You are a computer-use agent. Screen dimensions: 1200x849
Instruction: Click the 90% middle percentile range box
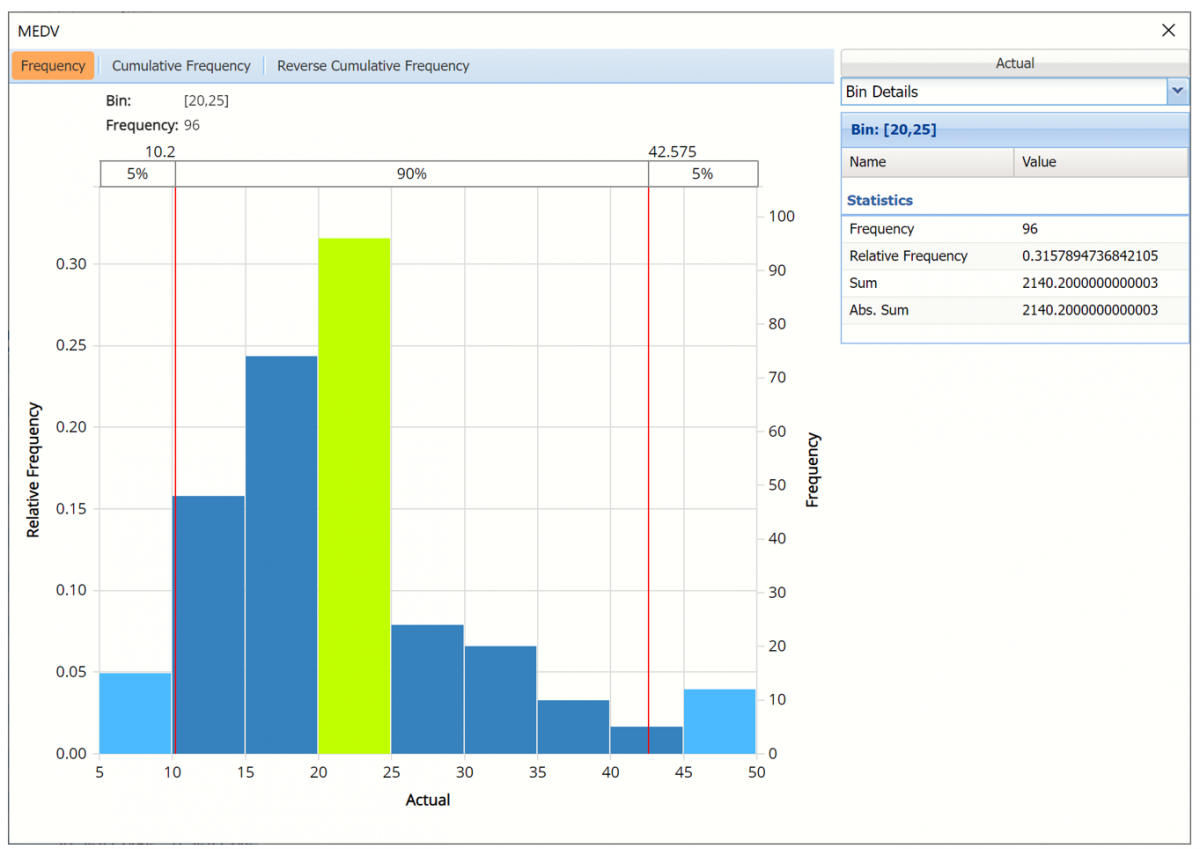pos(411,174)
